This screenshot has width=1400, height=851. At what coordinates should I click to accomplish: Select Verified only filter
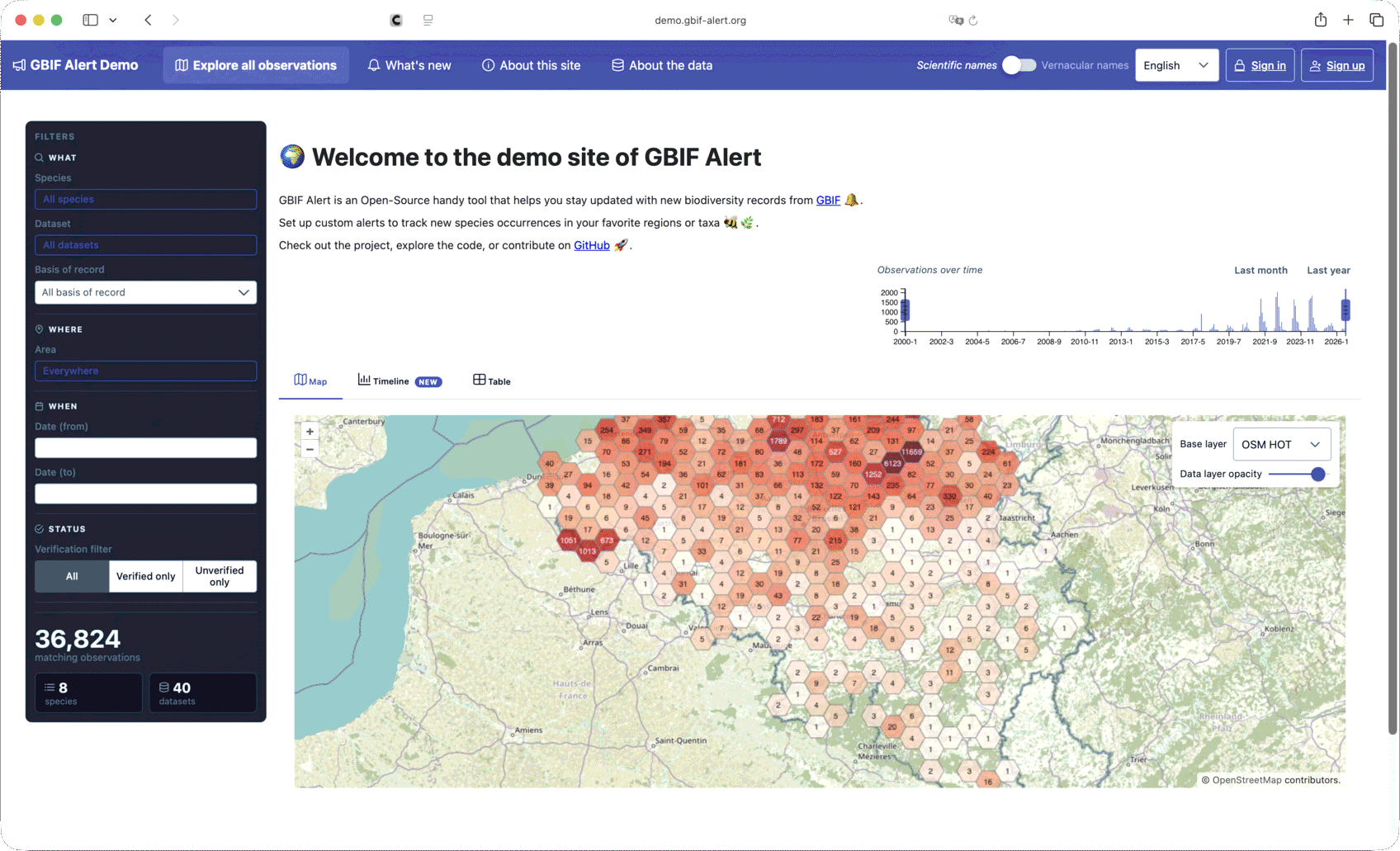[145, 576]
